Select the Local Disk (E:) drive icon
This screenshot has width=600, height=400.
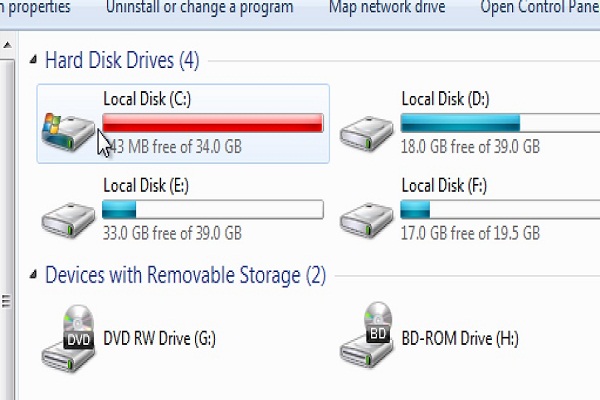click(x=68, y=220)
